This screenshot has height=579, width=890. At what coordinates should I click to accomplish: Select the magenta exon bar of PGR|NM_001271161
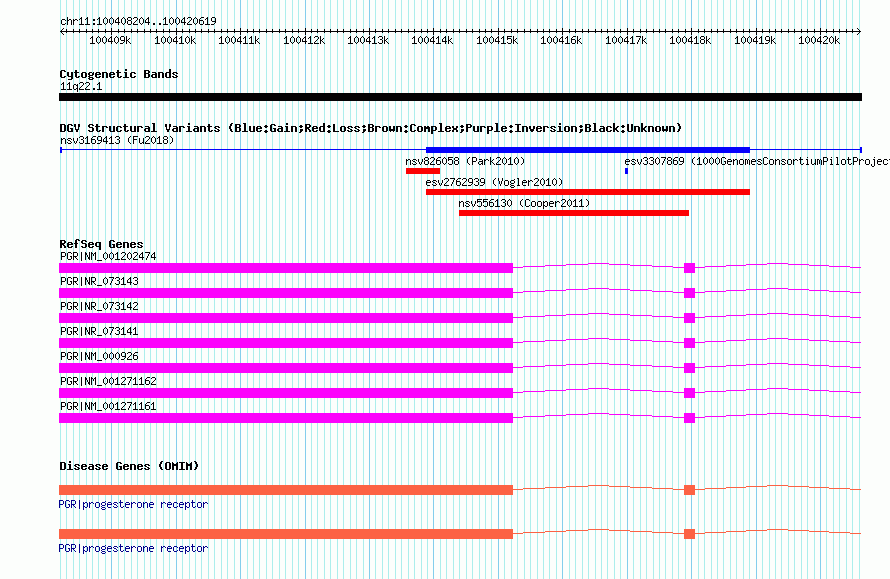(286, 418)
